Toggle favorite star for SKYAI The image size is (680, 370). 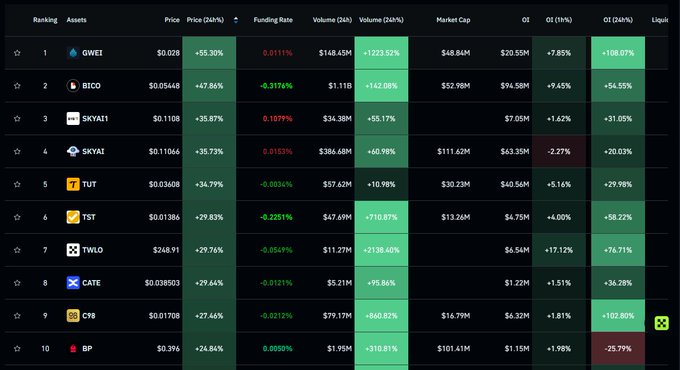pyautogui.click(x=17, y=151)
